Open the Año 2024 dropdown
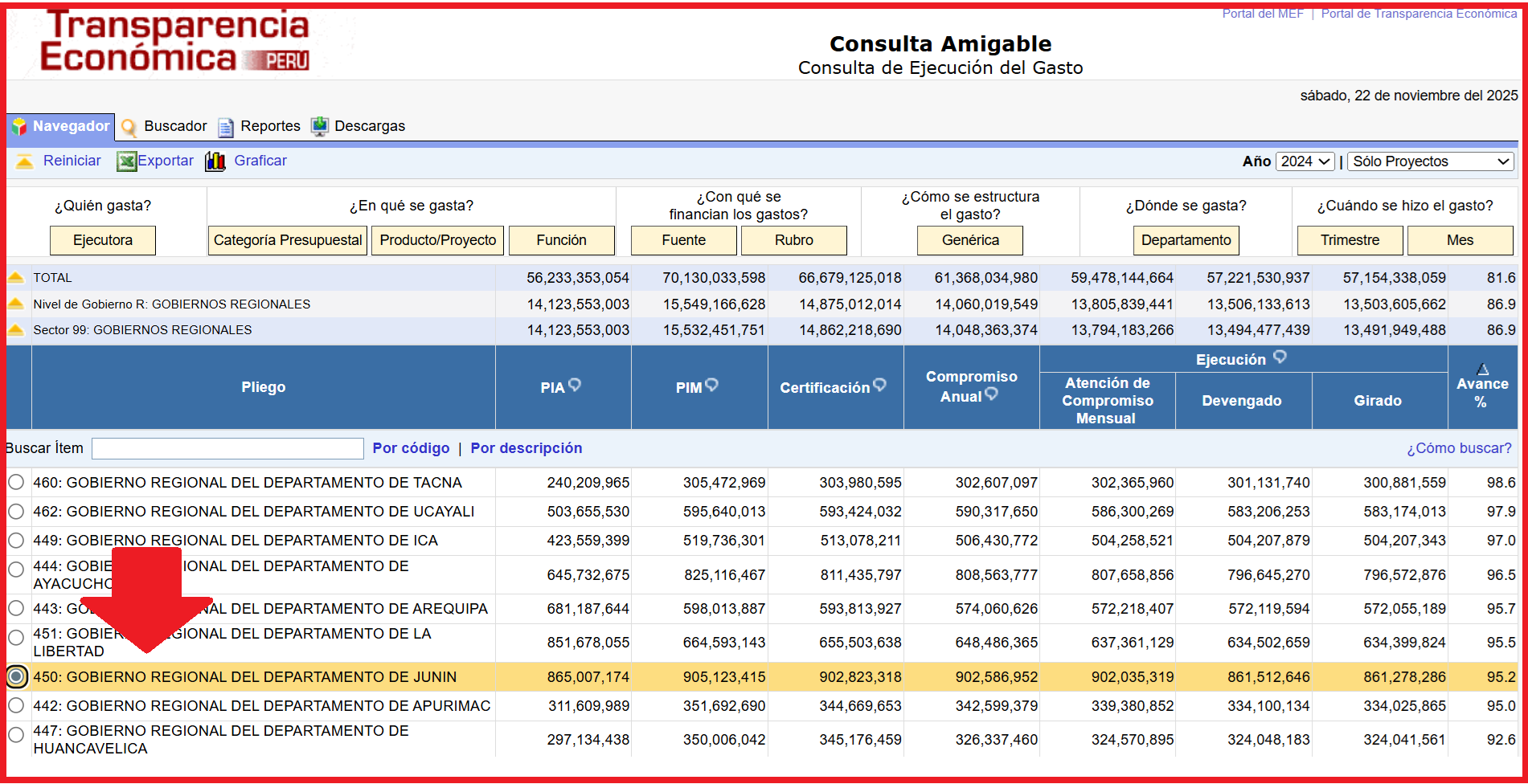 pos(1306,161)
